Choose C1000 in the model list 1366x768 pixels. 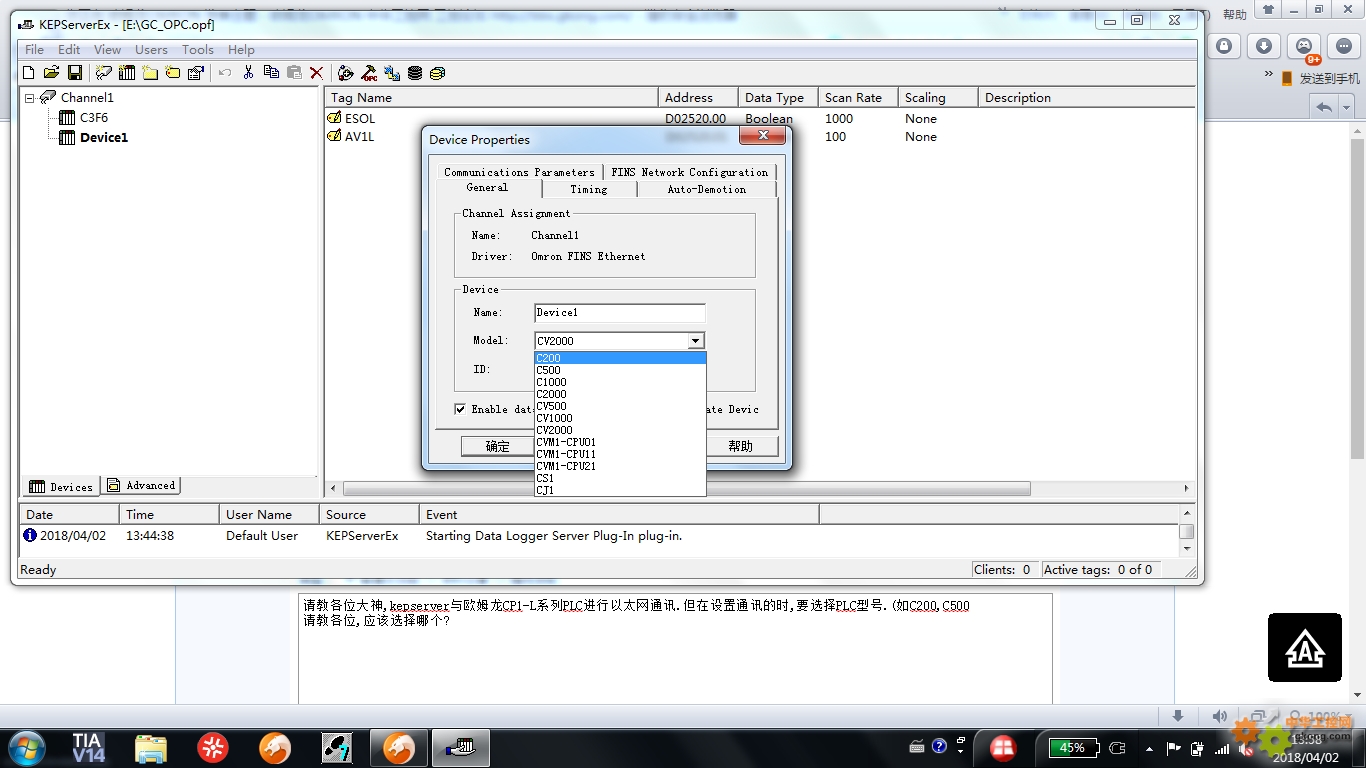click(620, 382)
